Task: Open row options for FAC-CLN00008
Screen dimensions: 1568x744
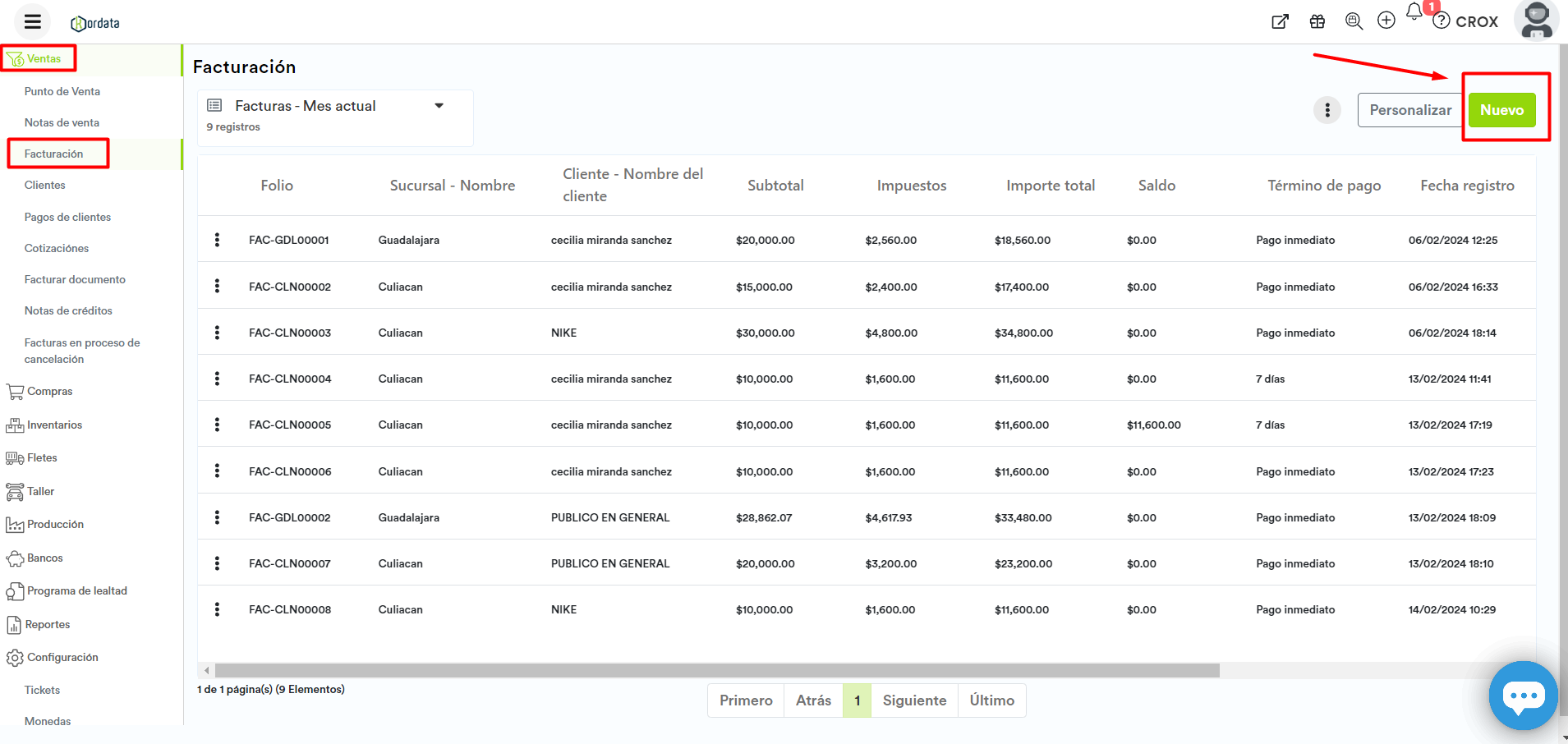Action: pyautogui.click(x=217, y=609)
